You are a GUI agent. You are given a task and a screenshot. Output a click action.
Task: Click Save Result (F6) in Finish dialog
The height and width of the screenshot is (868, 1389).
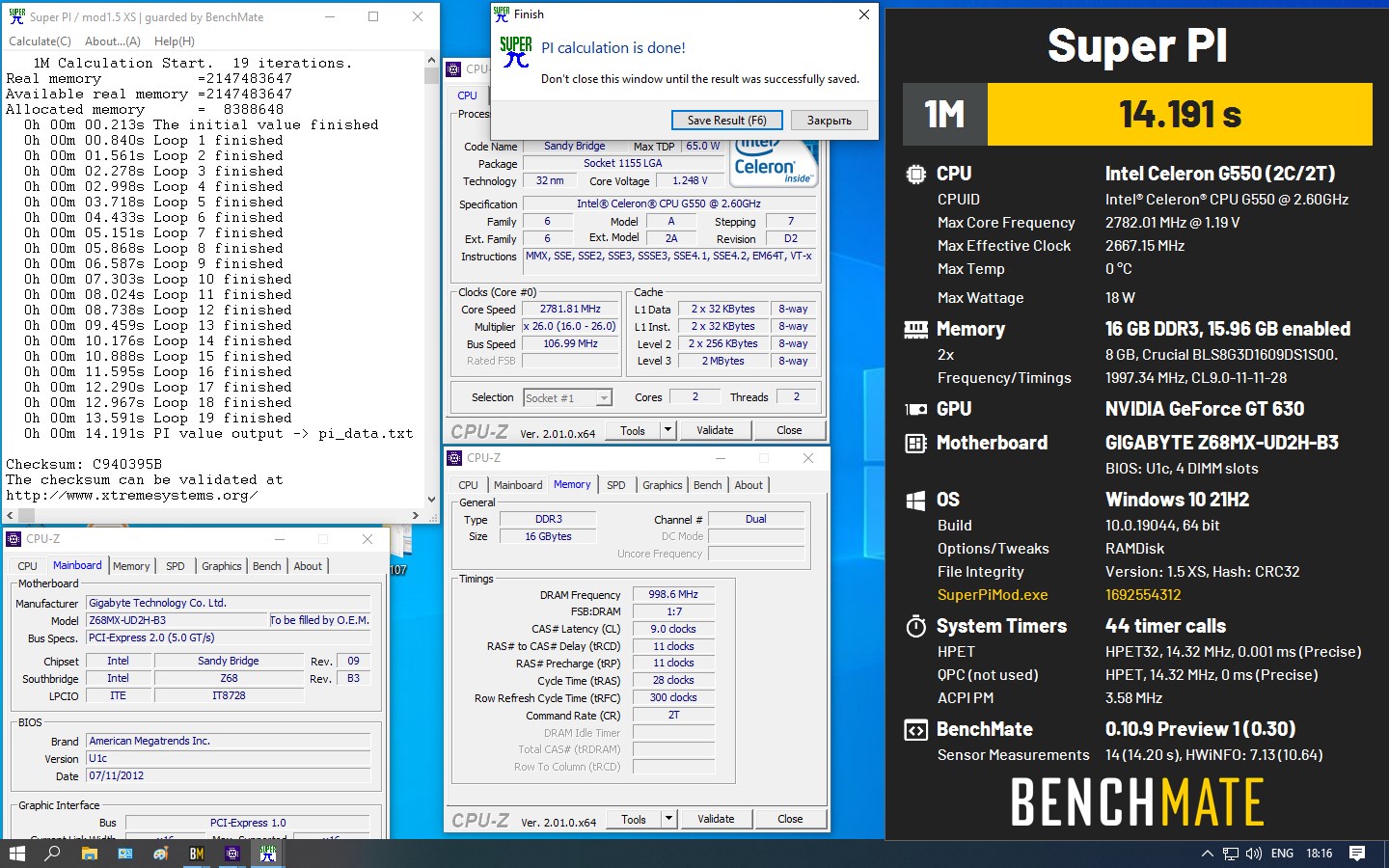point(726,121)
